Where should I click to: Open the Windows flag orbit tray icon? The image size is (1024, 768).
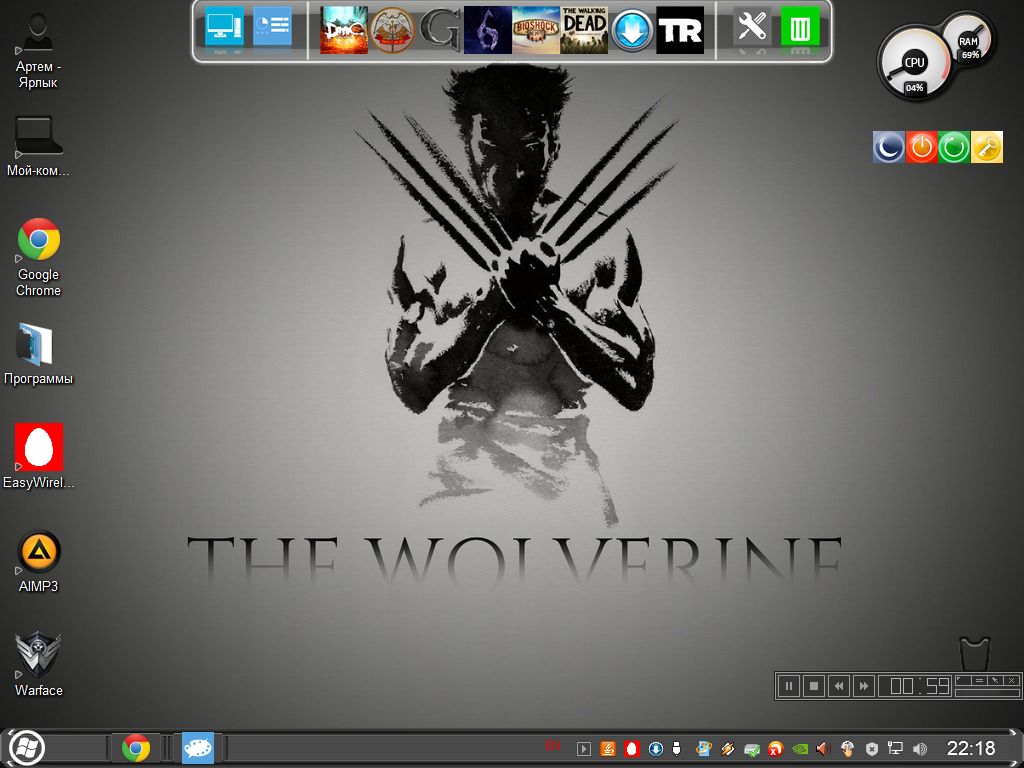point(703,749)
